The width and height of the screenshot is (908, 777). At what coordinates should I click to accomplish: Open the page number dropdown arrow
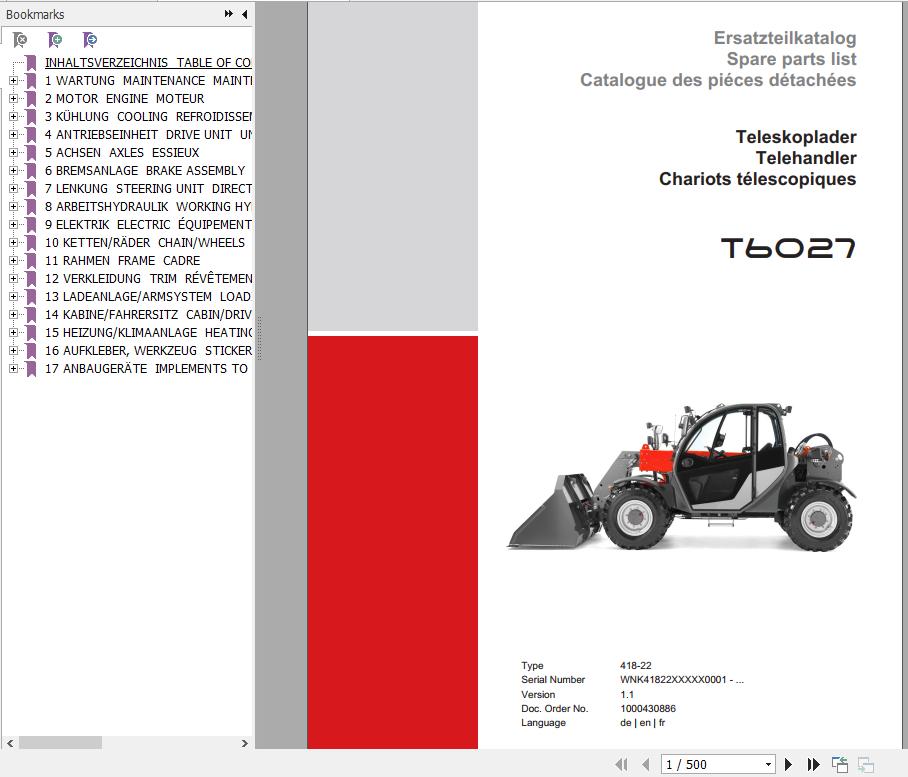tap(768, 764)
